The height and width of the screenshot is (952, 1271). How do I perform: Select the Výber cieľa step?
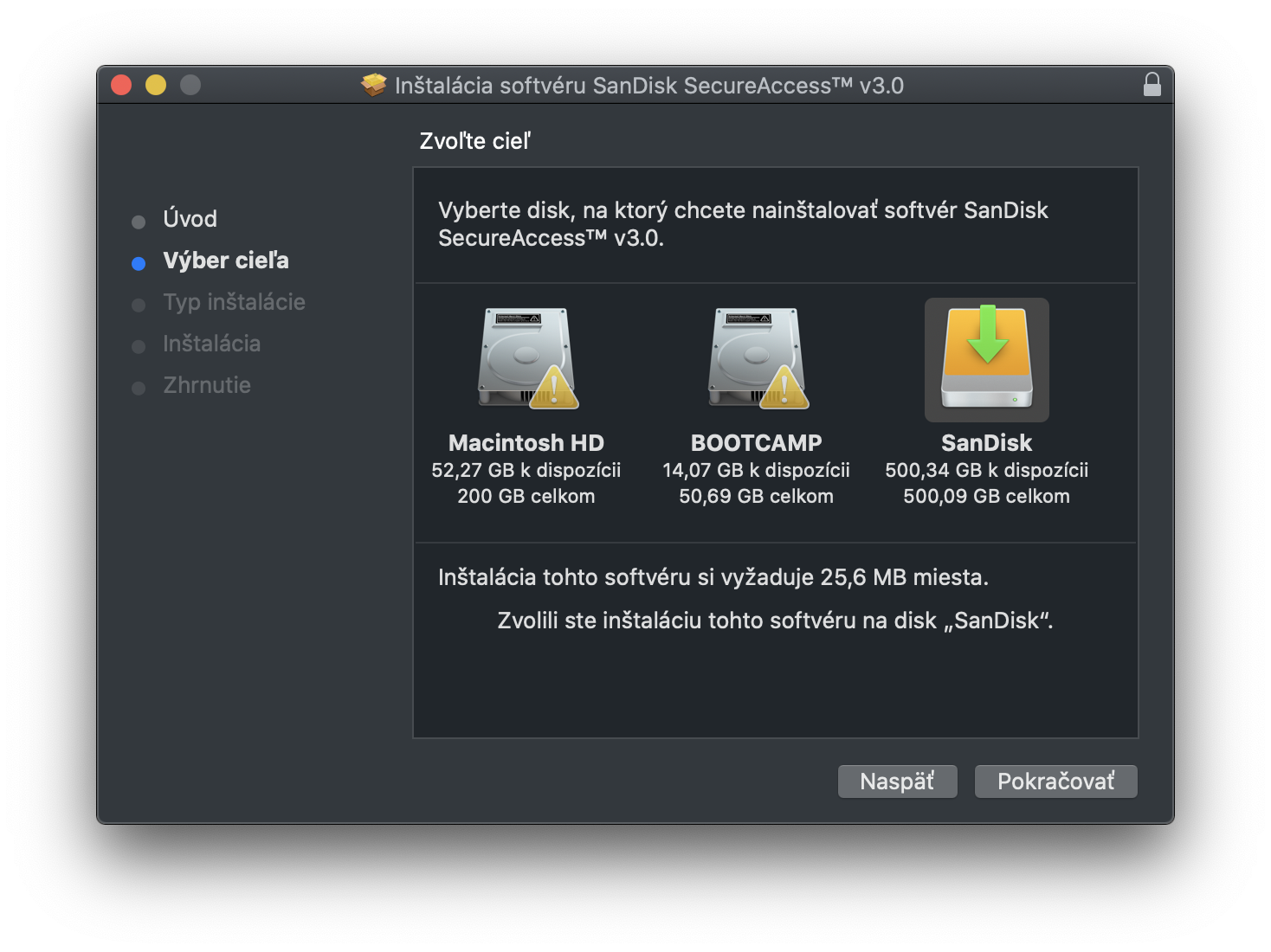[x=226, y=261]
